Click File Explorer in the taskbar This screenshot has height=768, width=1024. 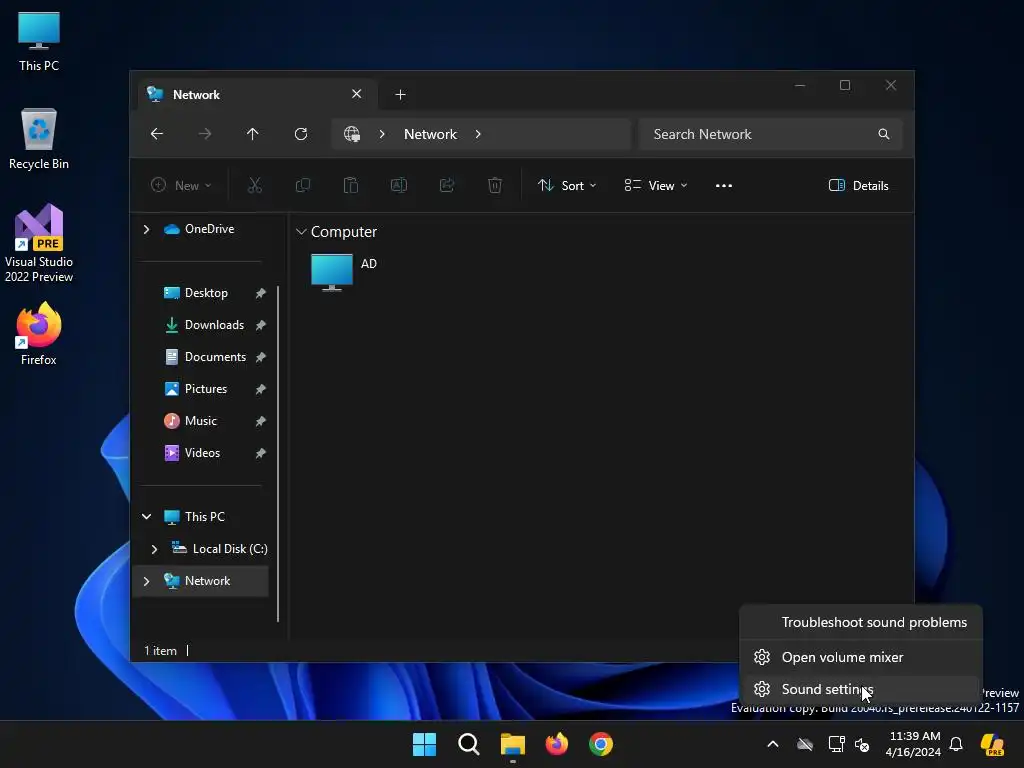513,744
